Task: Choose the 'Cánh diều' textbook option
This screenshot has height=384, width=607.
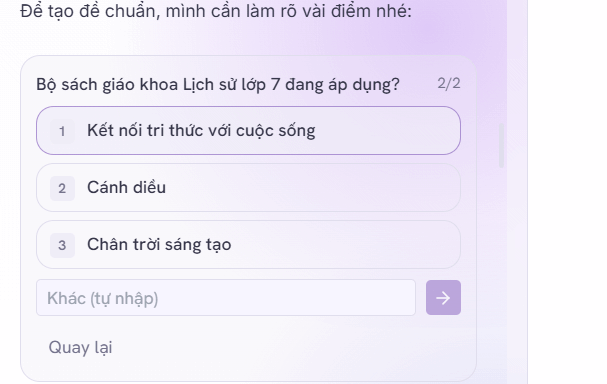Action: (x=248, y=188)
